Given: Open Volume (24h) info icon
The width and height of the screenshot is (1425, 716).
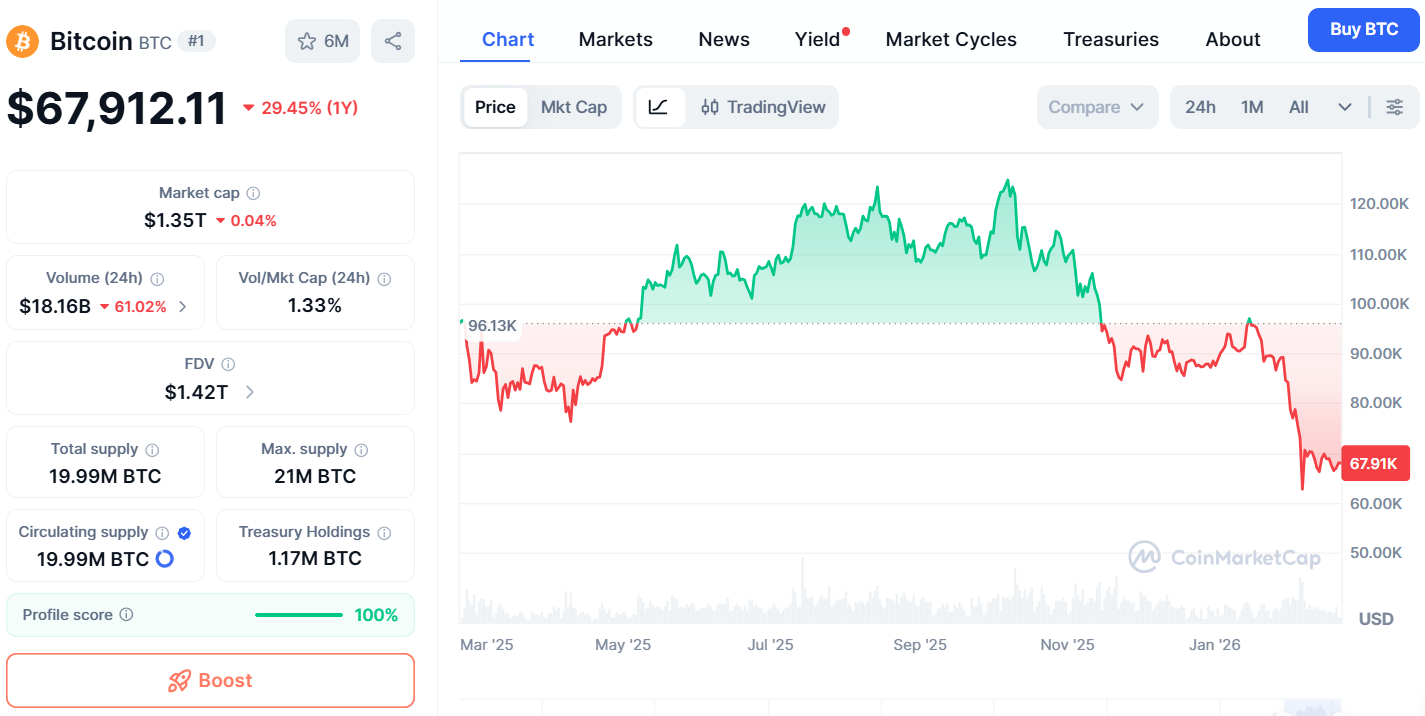Looking at the screenshot, I should [x=157, y=279].
